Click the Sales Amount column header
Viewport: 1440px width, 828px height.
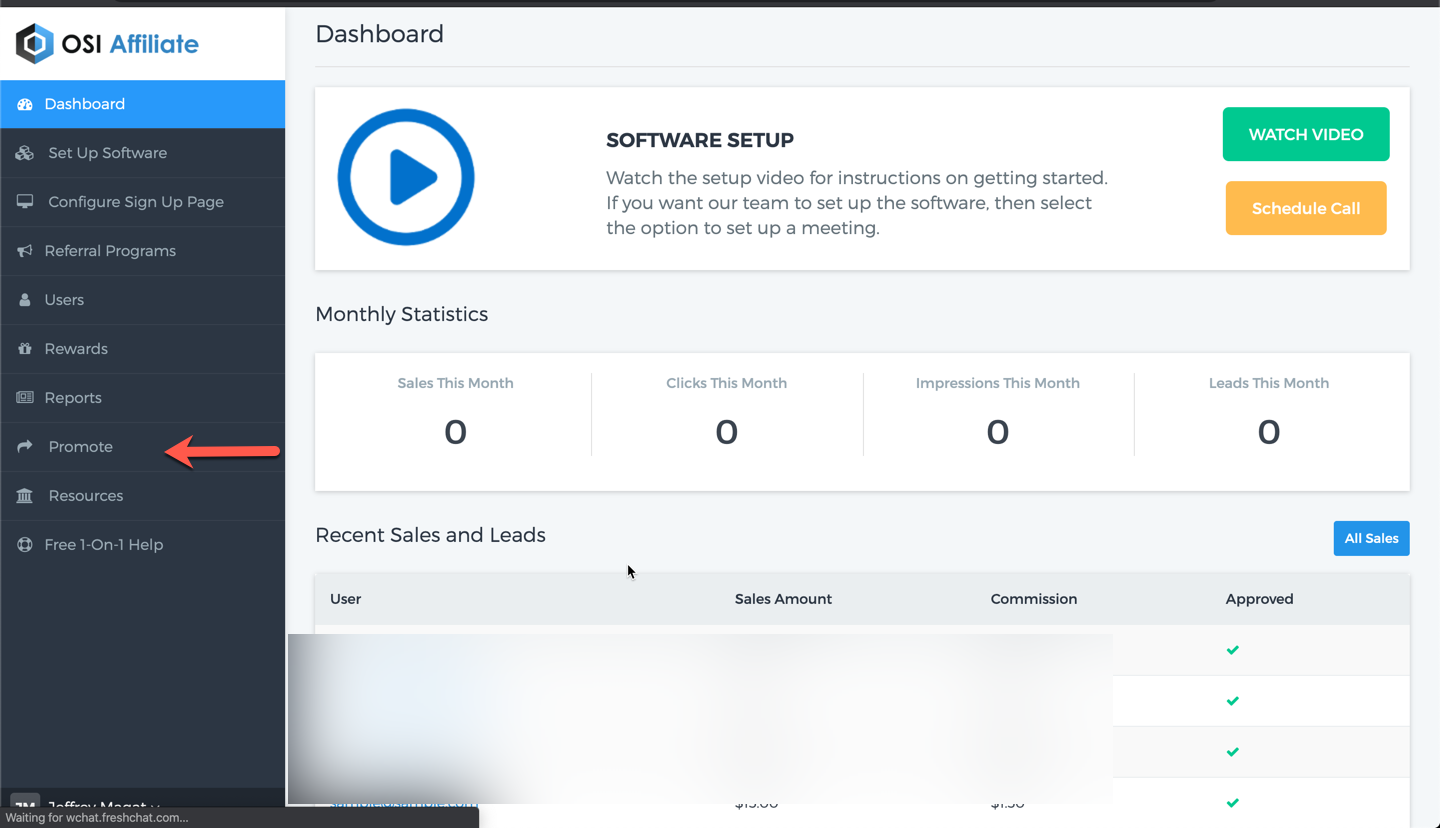(783, 599)
